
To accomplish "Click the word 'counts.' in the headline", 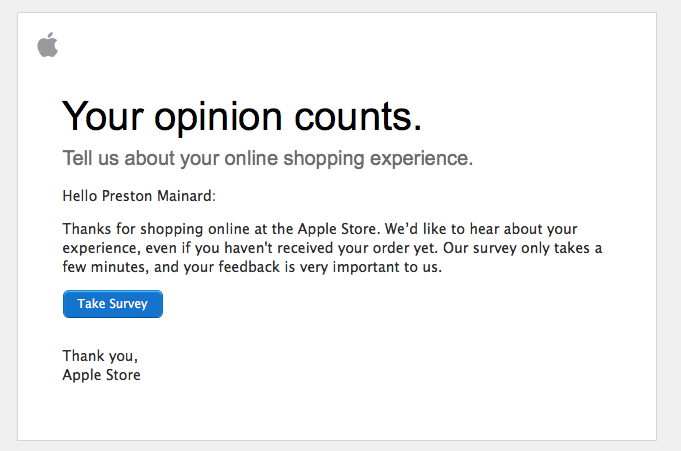I will click(x=358, y=116).
